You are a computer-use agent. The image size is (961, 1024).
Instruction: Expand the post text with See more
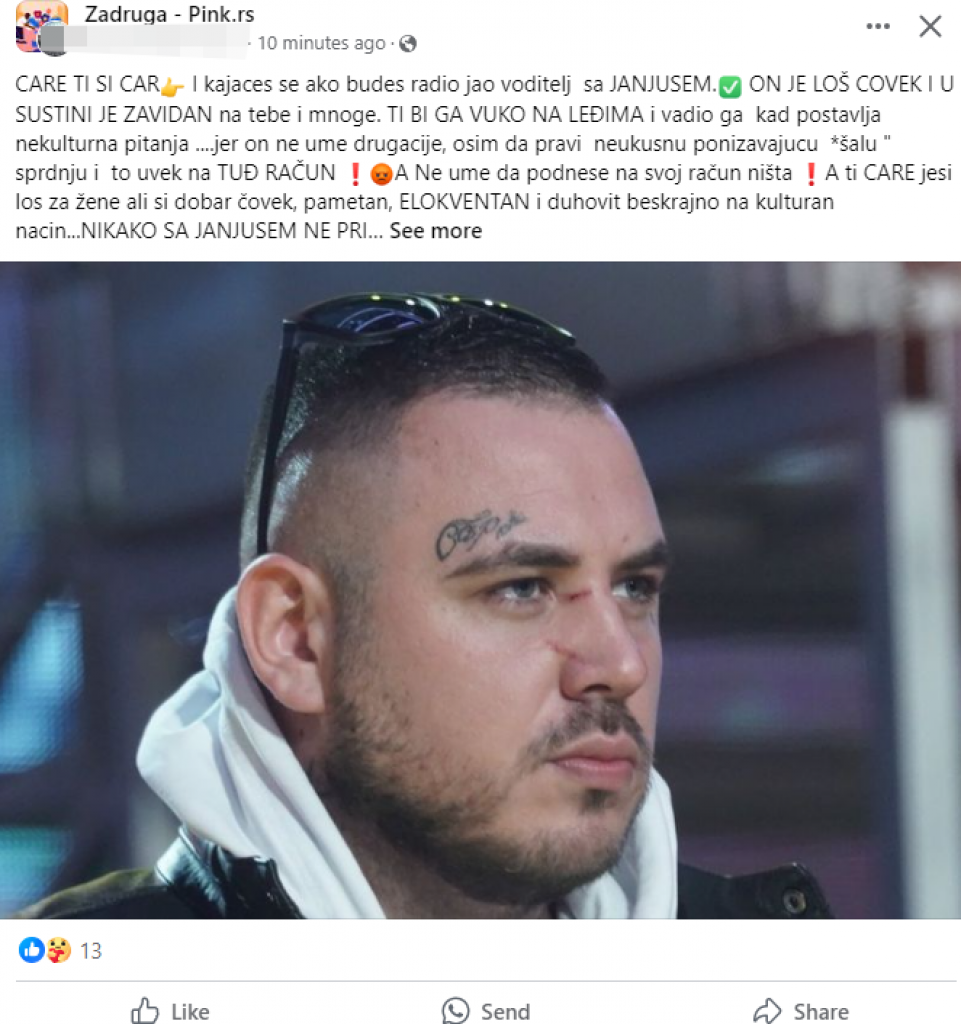click(x=435, y=231)
